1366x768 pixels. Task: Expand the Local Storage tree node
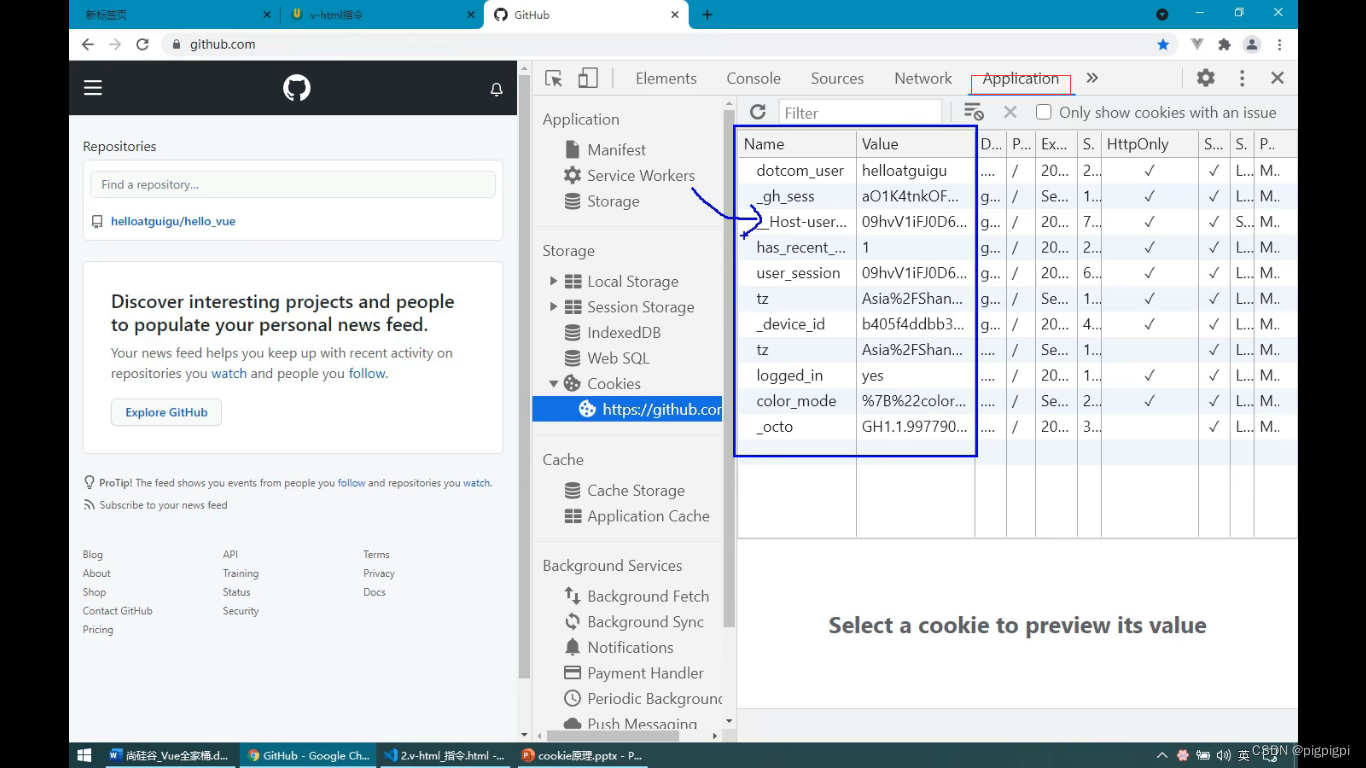pos(553,281)
